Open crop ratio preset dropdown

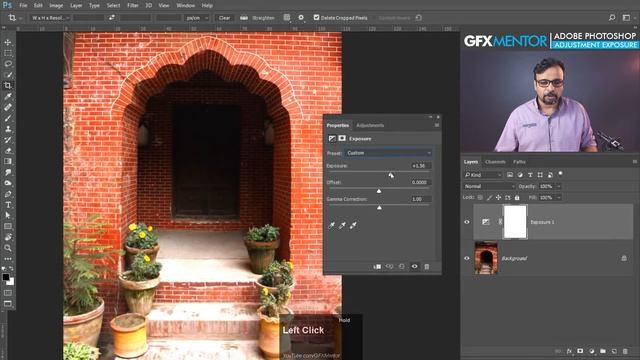point(50,18)
